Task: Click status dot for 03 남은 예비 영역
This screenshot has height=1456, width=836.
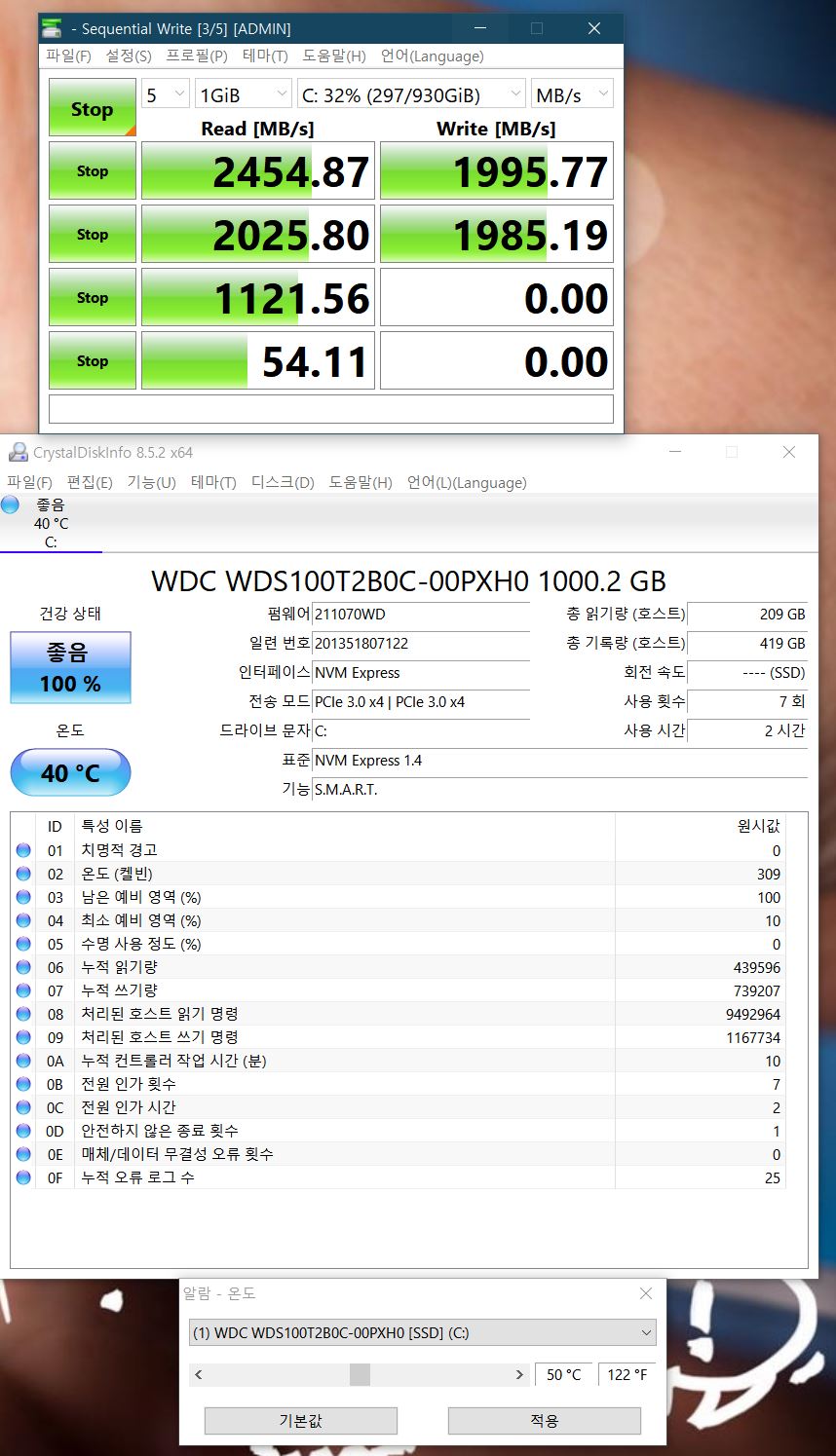Action: click(x=24, y=897)
